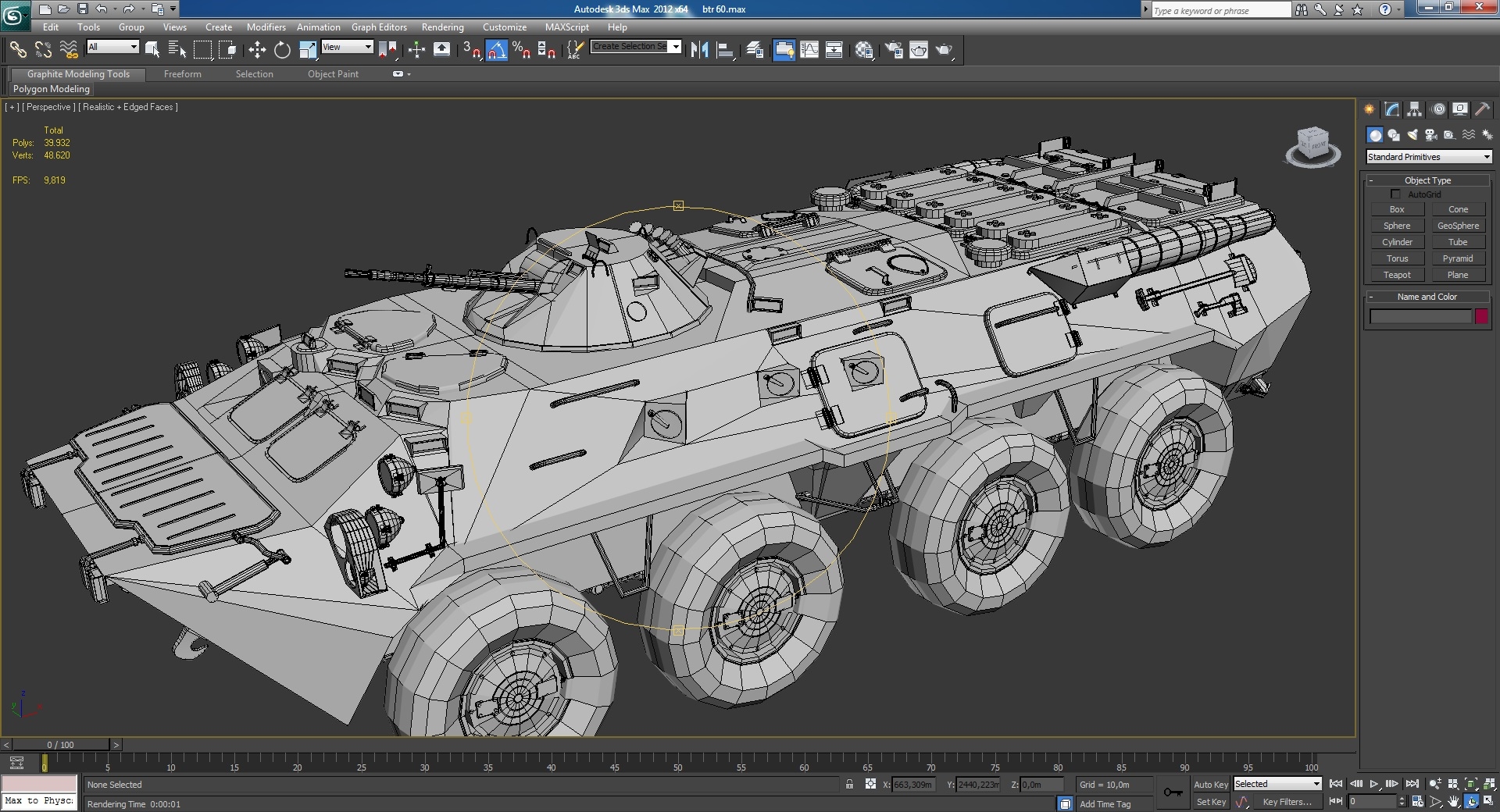Open the View reference coordinate dropdown
Viewport: 1500px width, 812px height.
click(x=347, y=47)
